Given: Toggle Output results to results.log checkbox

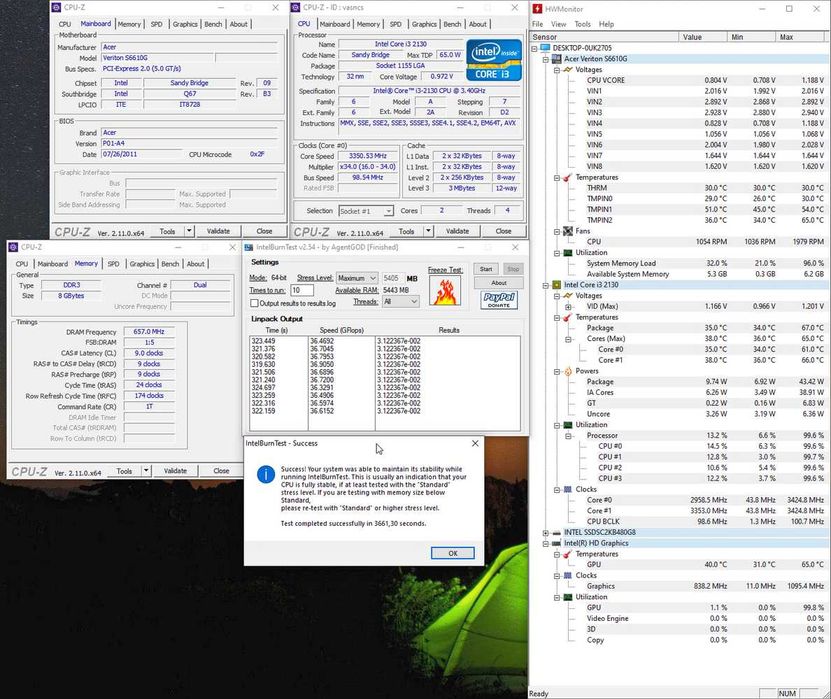Looking at the screenshot, I should point(254,303).
